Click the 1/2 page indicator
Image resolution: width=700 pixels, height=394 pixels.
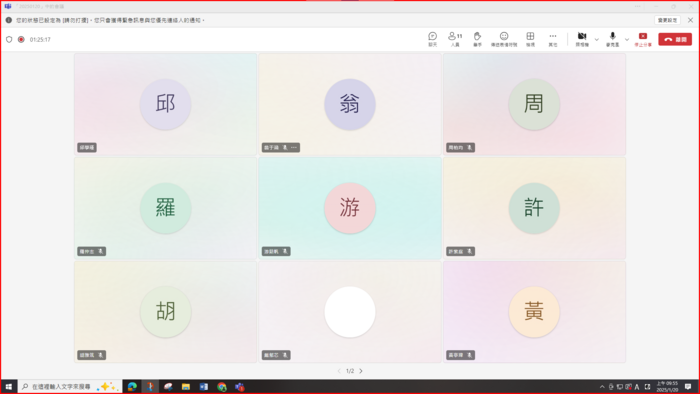pos(350,371)
